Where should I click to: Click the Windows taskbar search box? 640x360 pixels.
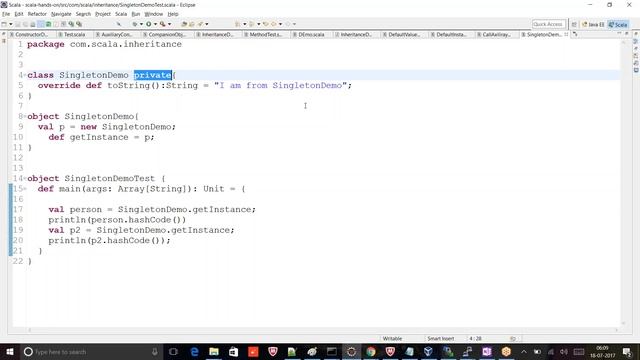coord(91,351)
